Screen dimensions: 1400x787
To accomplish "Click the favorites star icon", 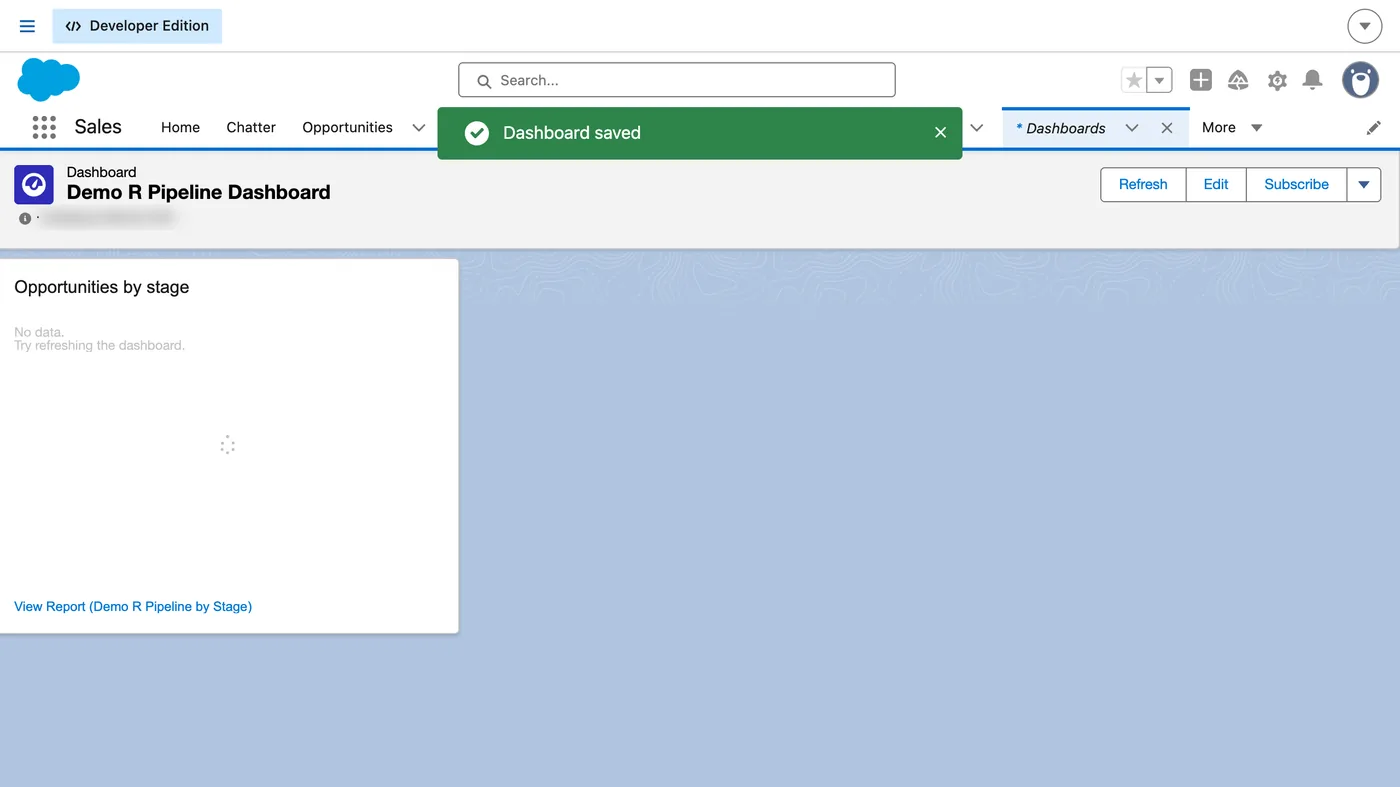I will 1133,80.
